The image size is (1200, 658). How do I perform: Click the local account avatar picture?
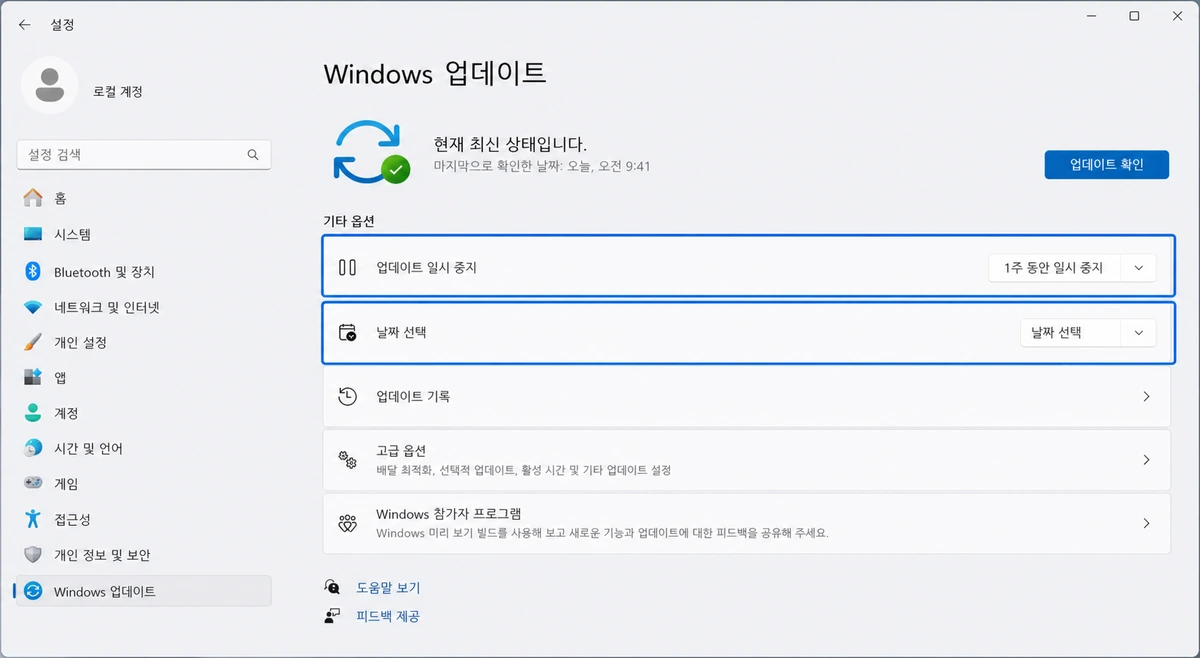(49, 86)
